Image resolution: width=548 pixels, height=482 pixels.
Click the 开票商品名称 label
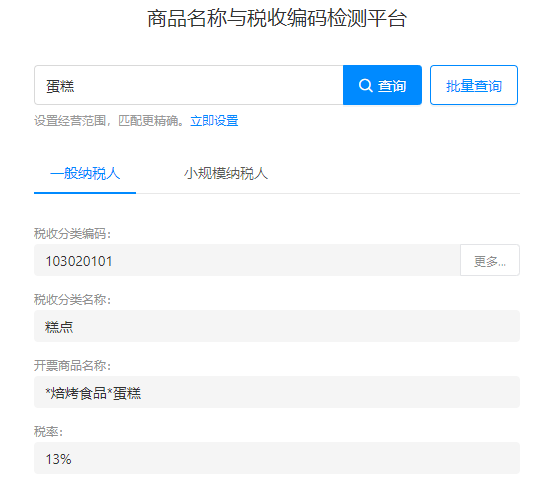(72, 366)
